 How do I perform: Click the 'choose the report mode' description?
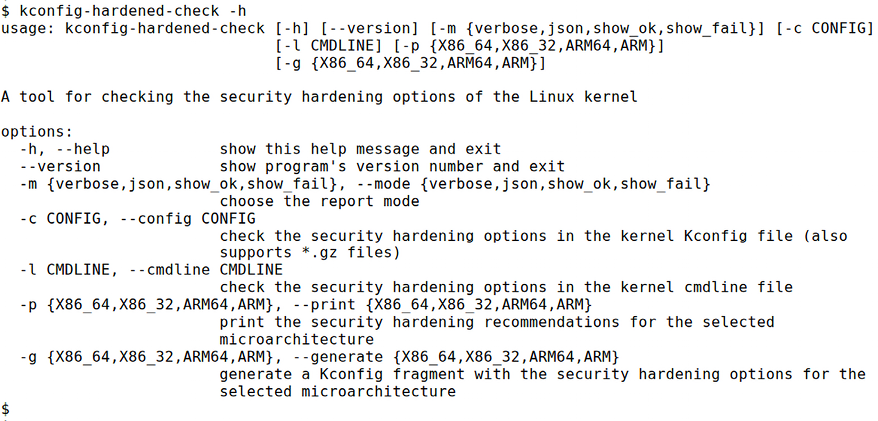tap(319, 202)
